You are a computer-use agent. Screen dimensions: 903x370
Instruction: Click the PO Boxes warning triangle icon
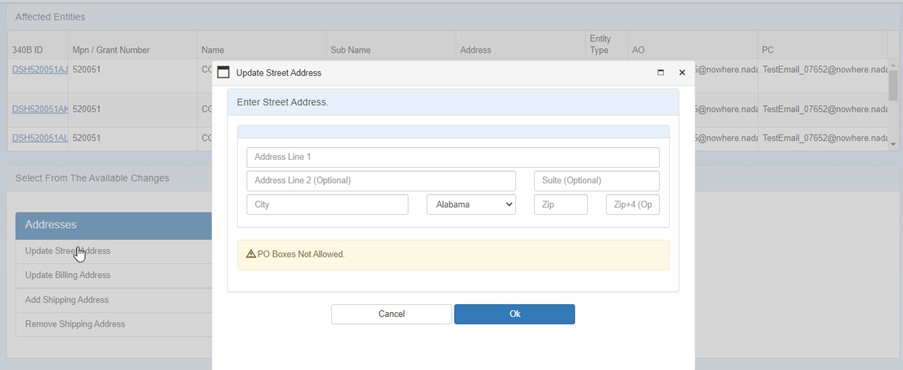[x=251, y=254]
